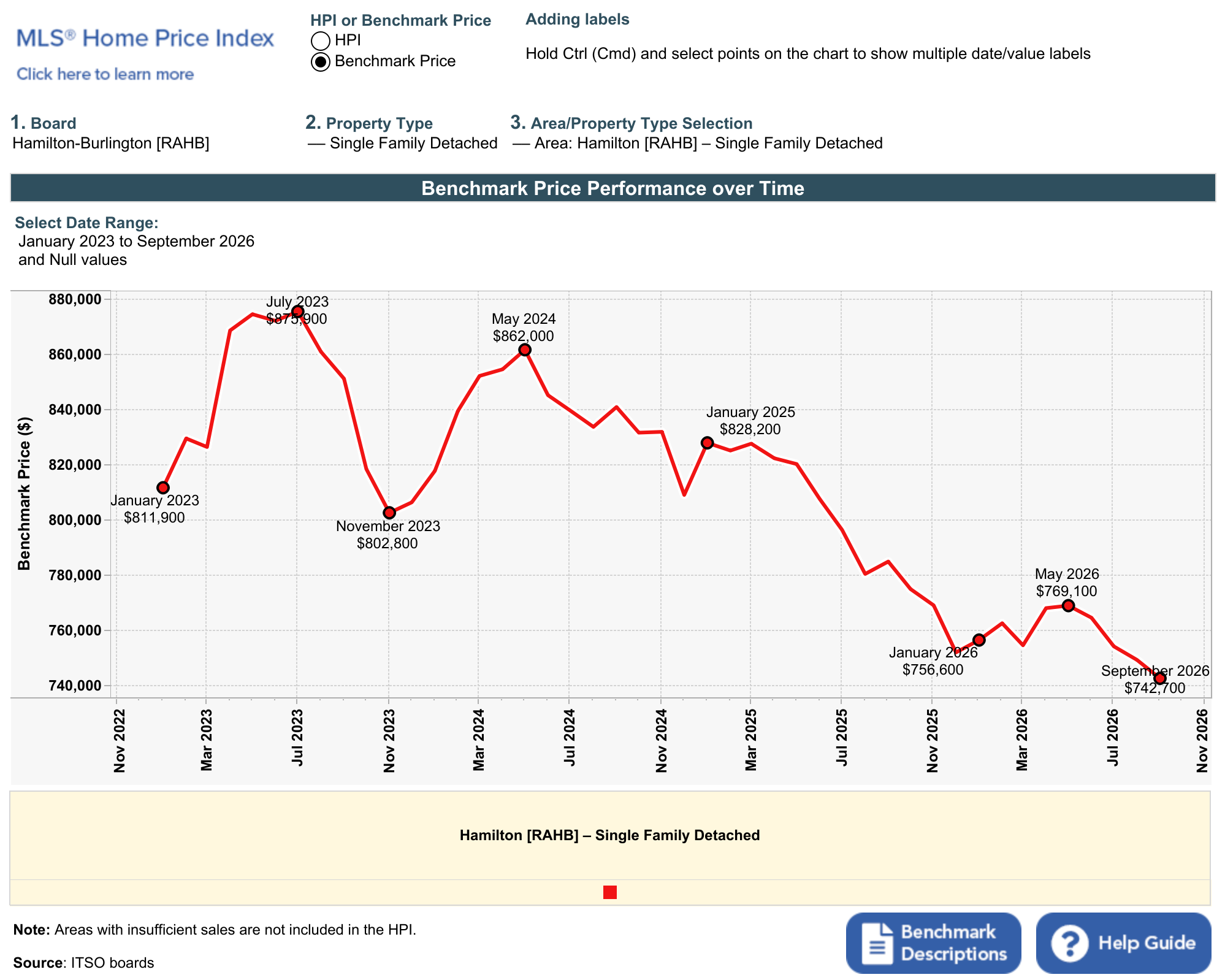1225x980 pixels.
Task: Click the 880,000 y-axis label
Action: click(x=75, y=299)
